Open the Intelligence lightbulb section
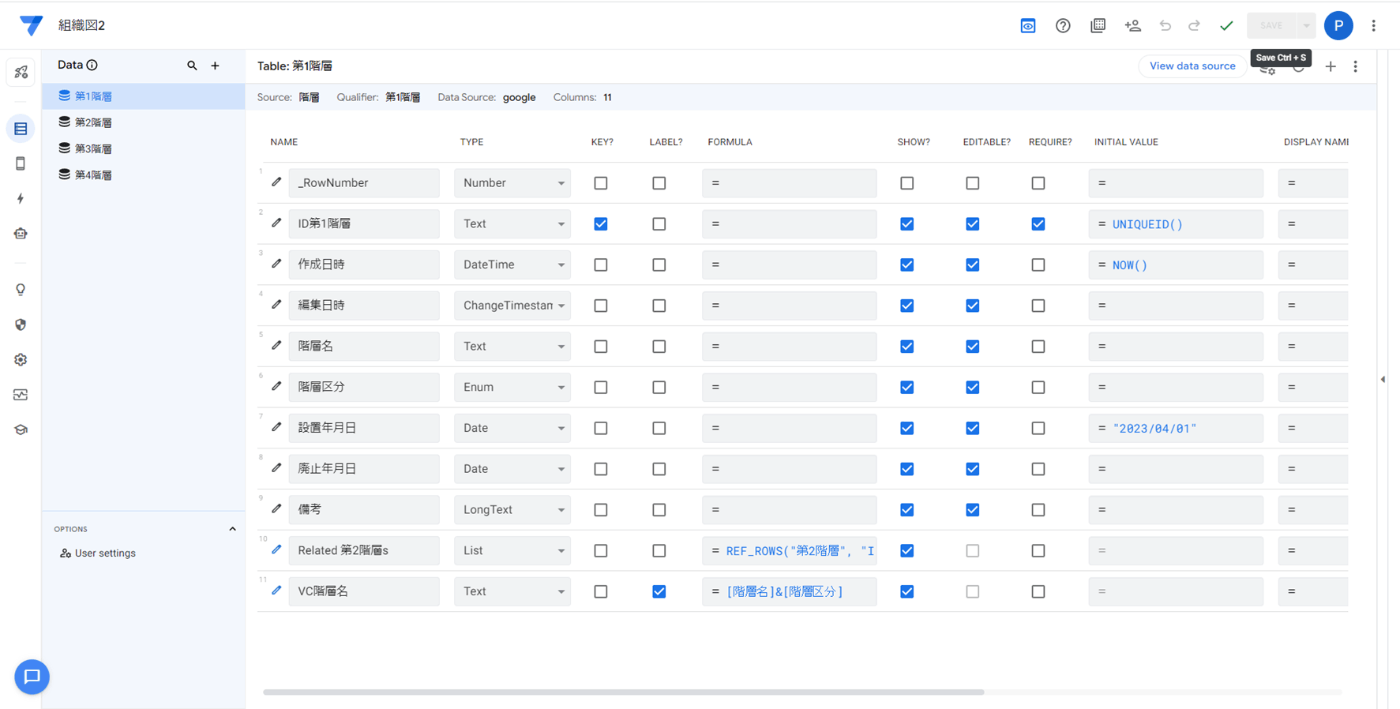 pyautogui.click(x=21, y=290)
